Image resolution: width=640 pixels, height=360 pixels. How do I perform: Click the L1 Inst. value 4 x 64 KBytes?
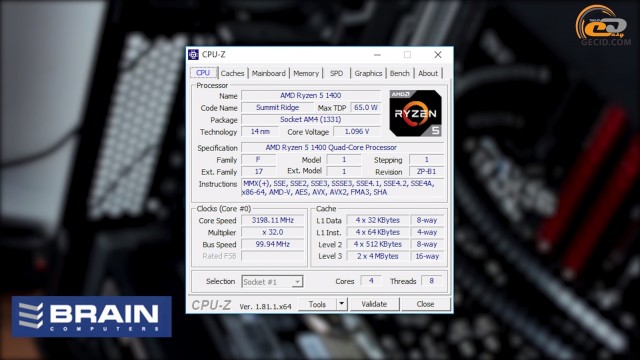pyautogui.click(x=378, y=232)
